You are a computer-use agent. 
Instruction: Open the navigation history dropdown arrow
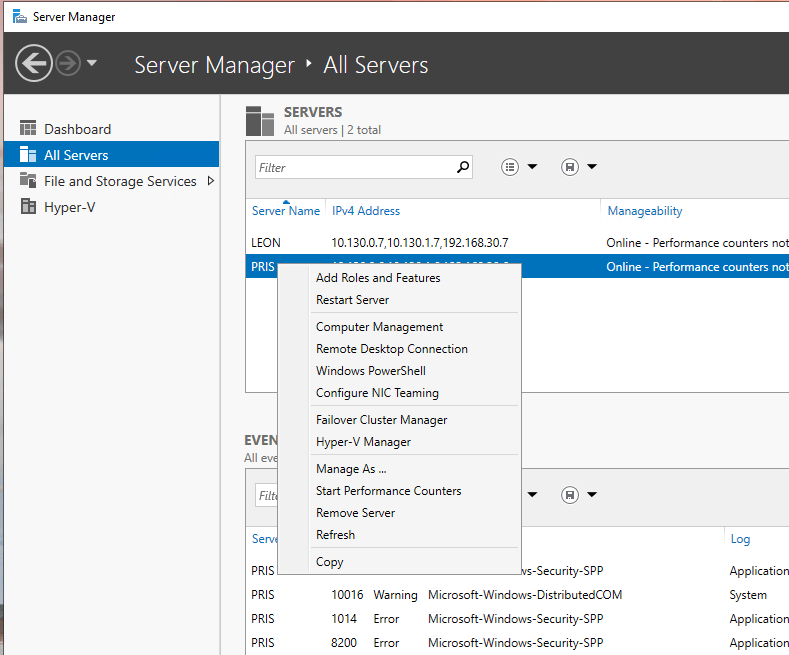[92, 64]
